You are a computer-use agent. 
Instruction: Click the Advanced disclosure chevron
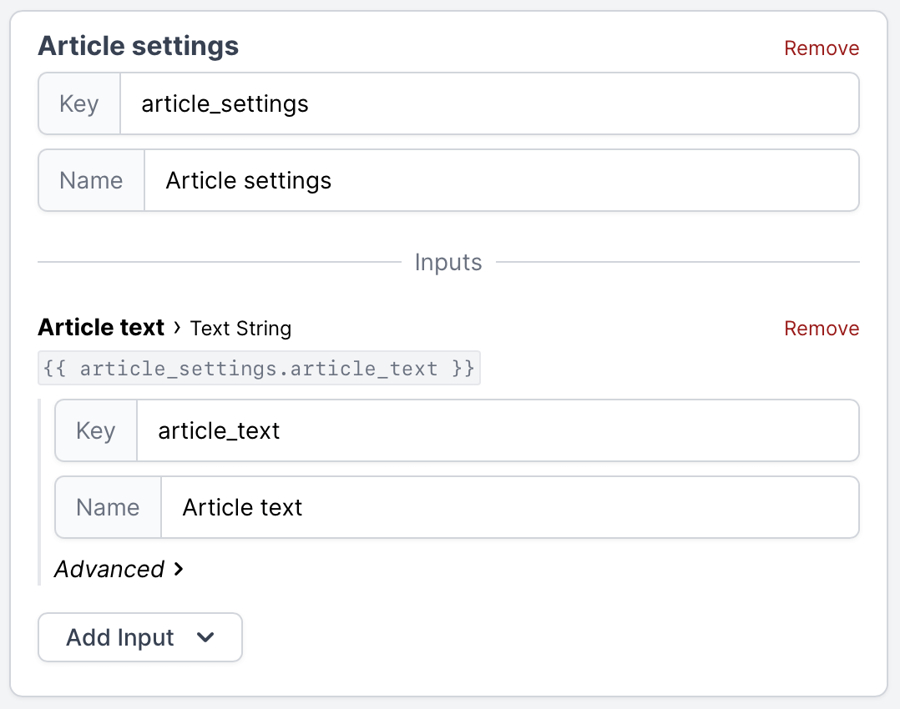[178, 569]
